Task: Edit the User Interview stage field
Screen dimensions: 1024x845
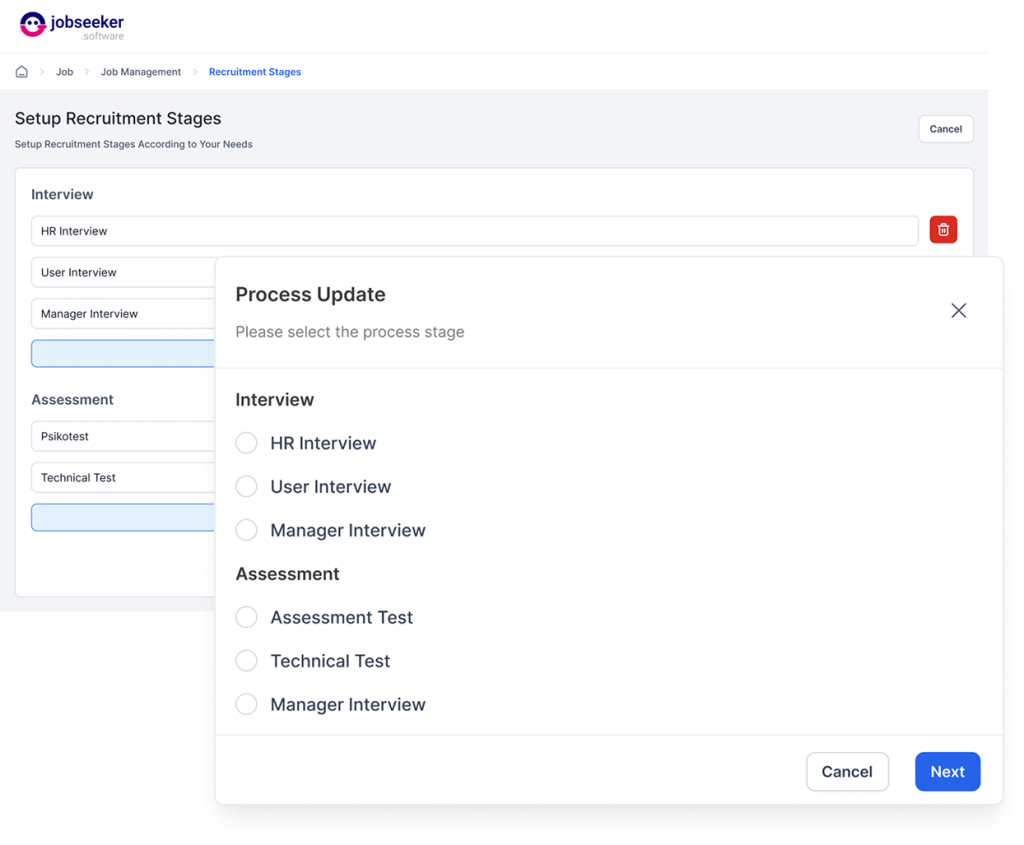Action: click(123, 272)
